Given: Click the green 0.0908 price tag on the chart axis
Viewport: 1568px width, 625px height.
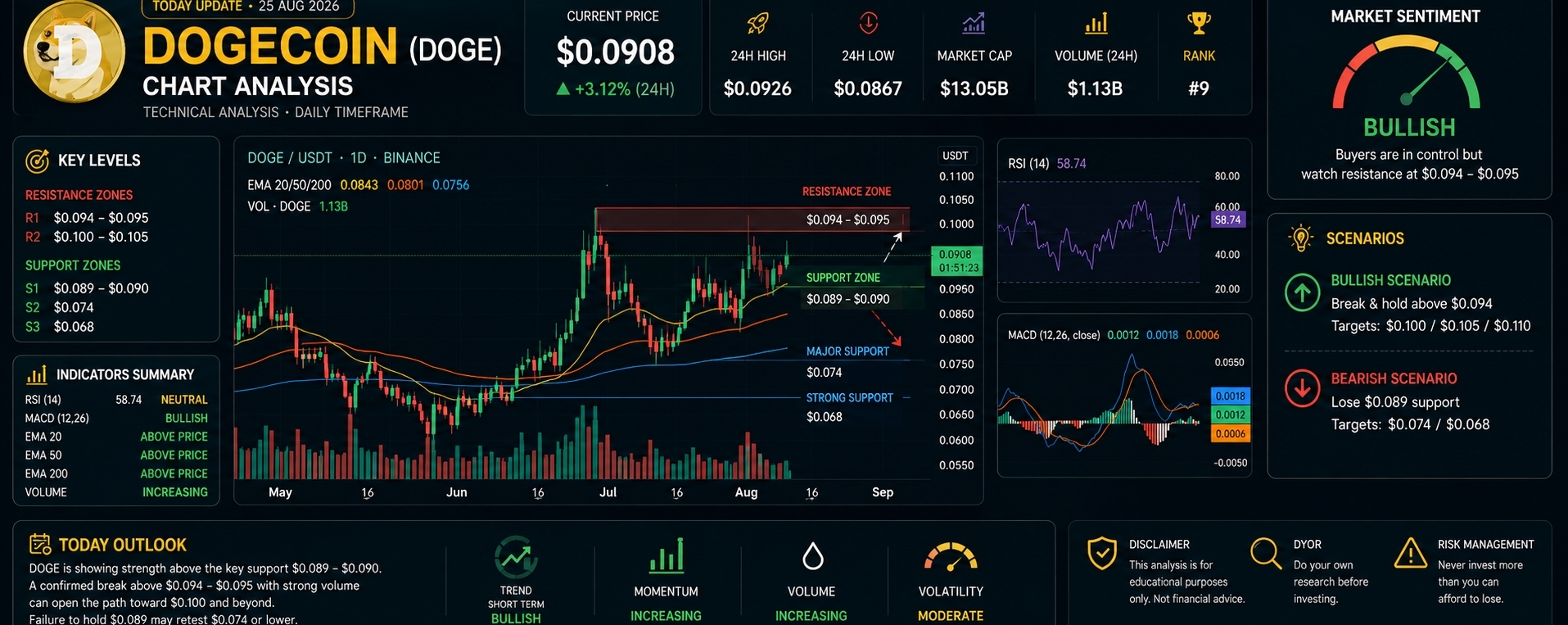Looking at the screenshot, I should pyautogui.click(x=956, y=260).
